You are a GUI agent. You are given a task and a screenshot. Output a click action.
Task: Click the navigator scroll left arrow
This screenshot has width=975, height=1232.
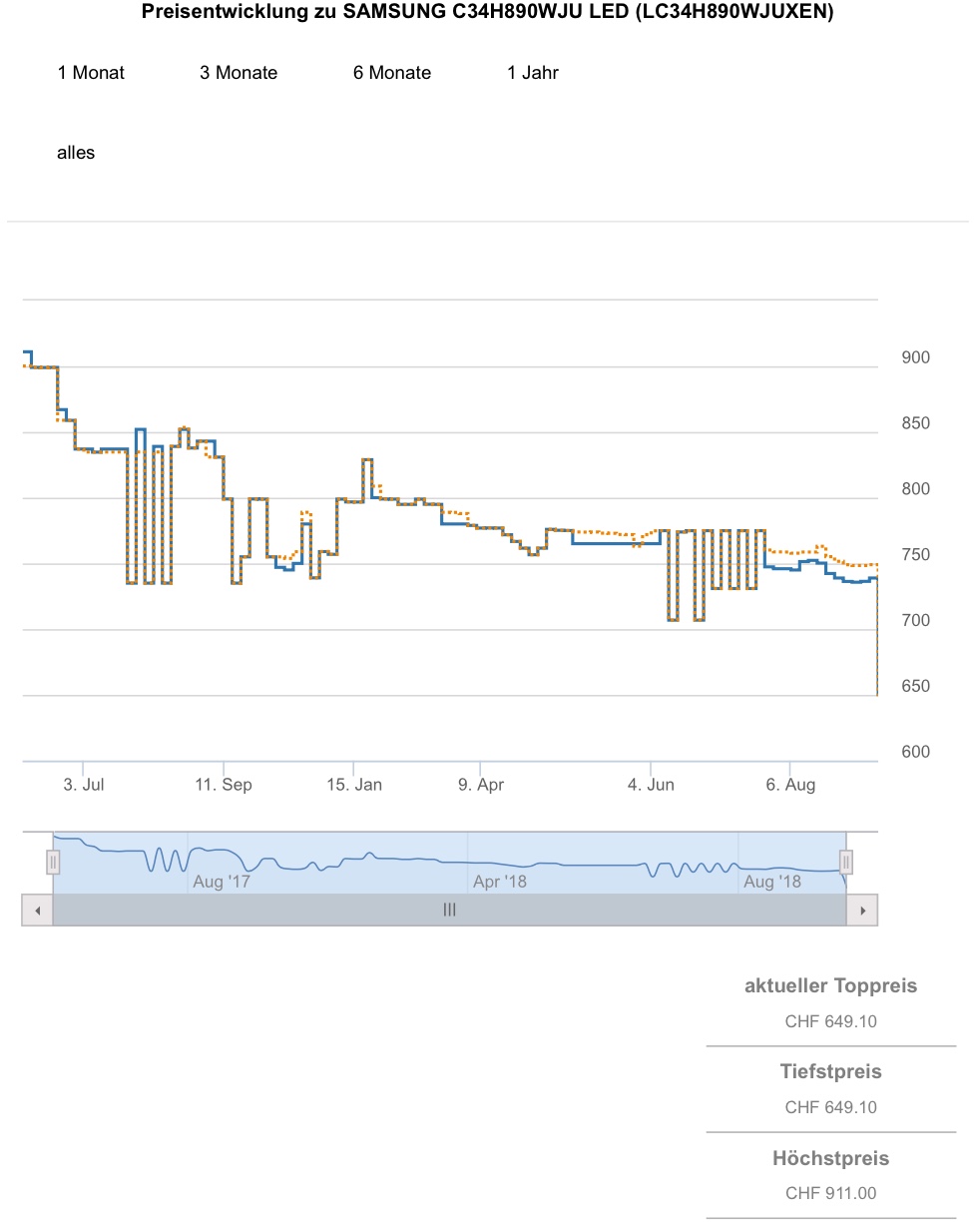pyautogui.click(x=37, y=911)
